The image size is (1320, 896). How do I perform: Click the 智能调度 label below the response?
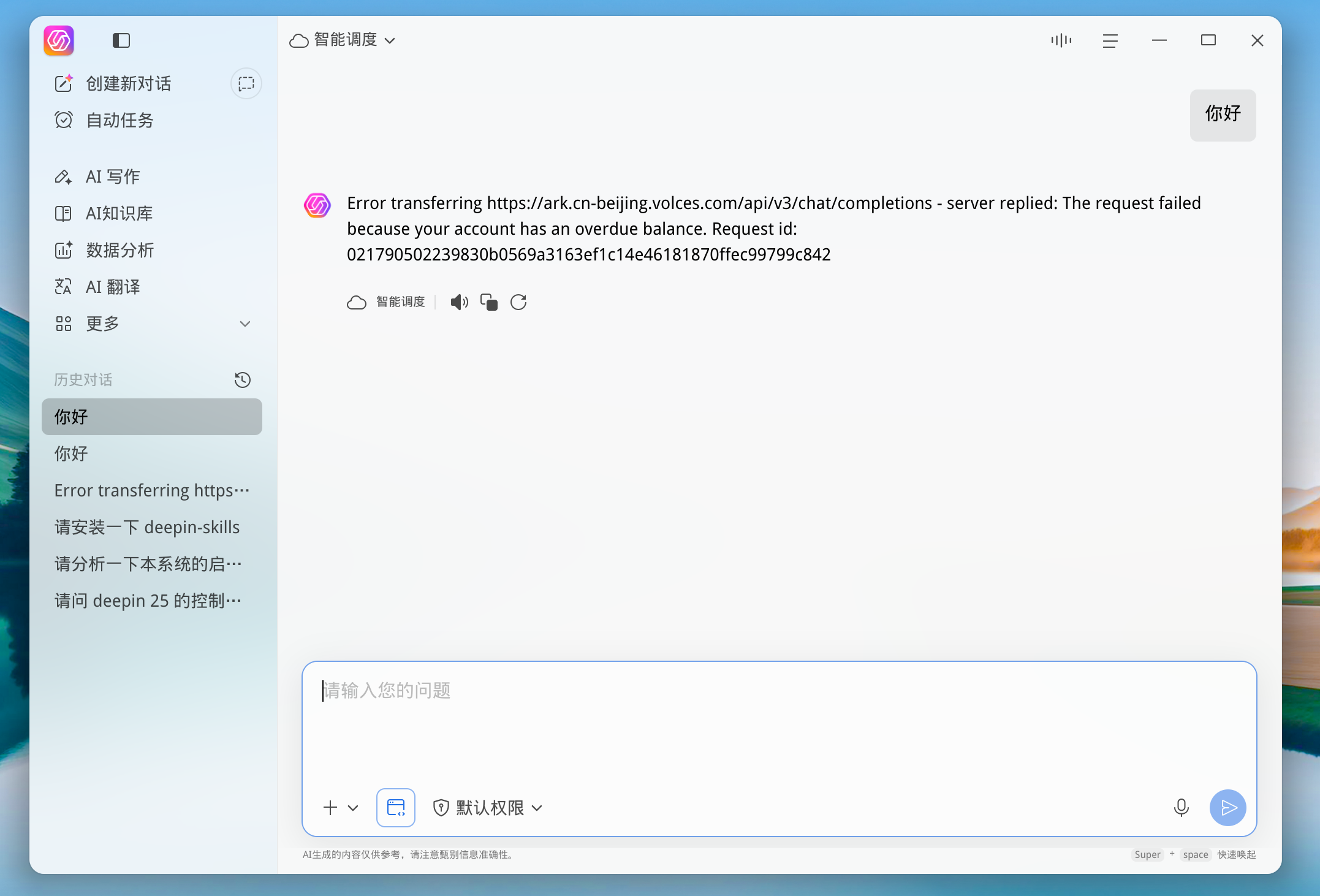[x=401, y=302]
